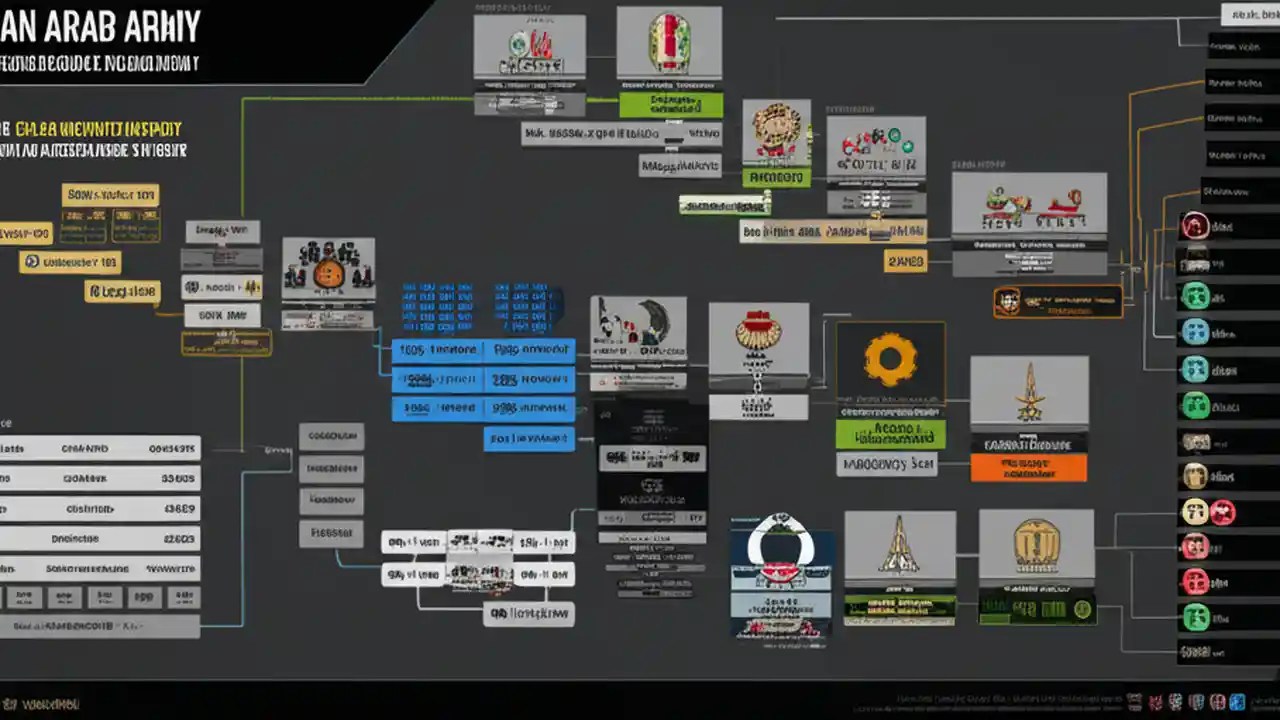Click the sword emblem unit badge
1280x720 pixels.
click(1028, 390)
